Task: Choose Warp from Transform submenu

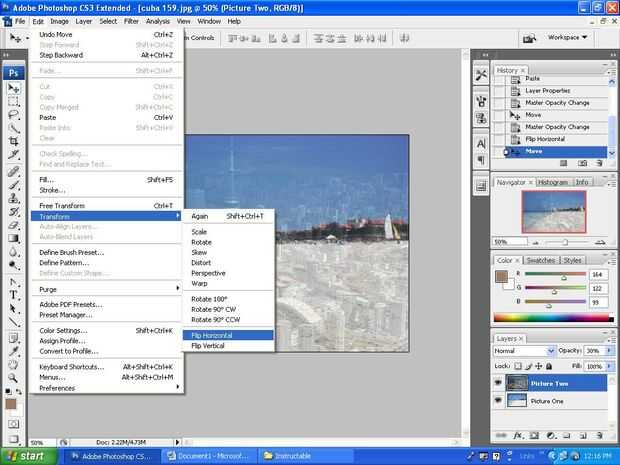Action: tap(228, 284)
